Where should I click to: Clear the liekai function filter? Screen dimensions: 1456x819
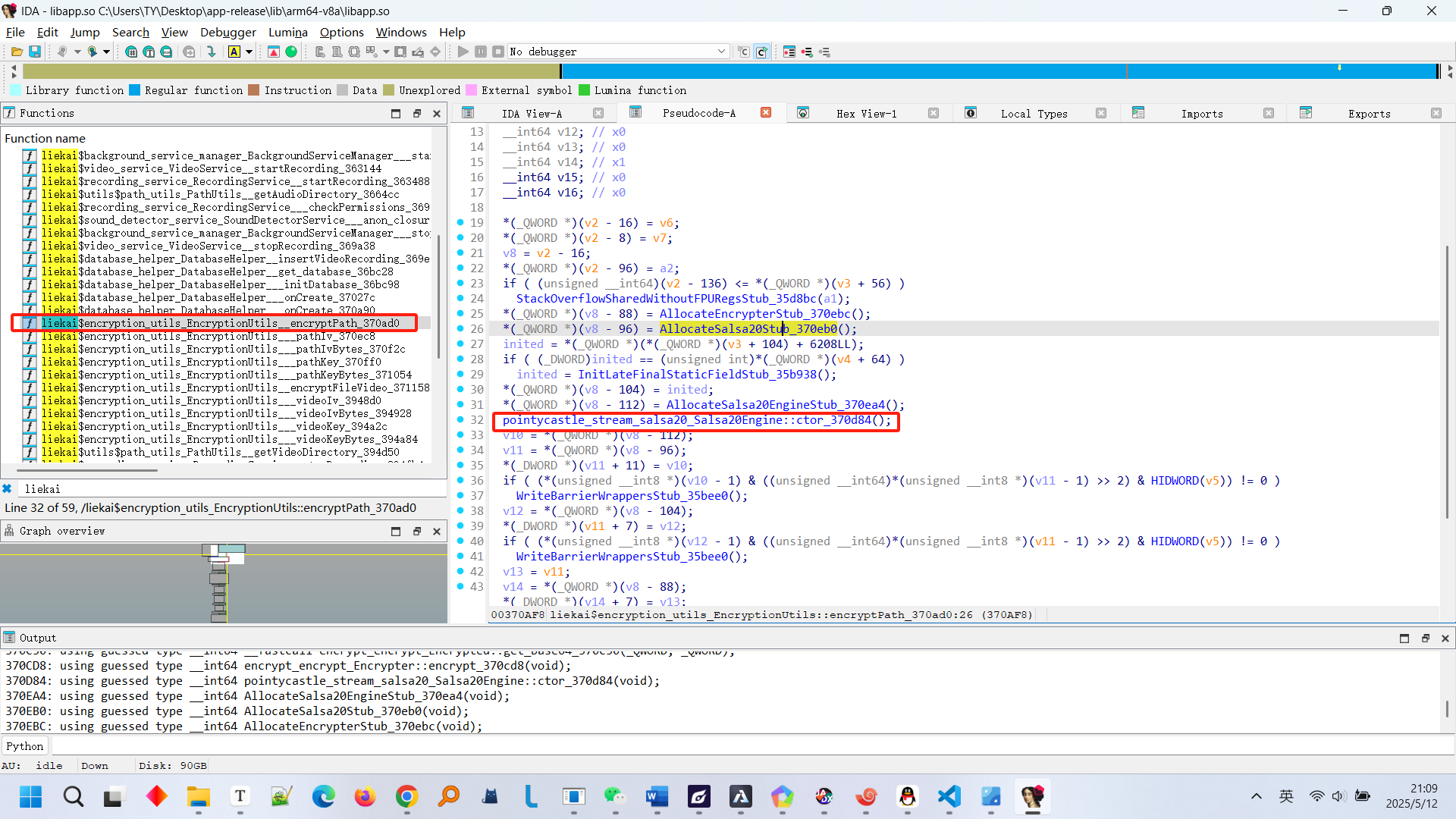[x=7, y=488]
